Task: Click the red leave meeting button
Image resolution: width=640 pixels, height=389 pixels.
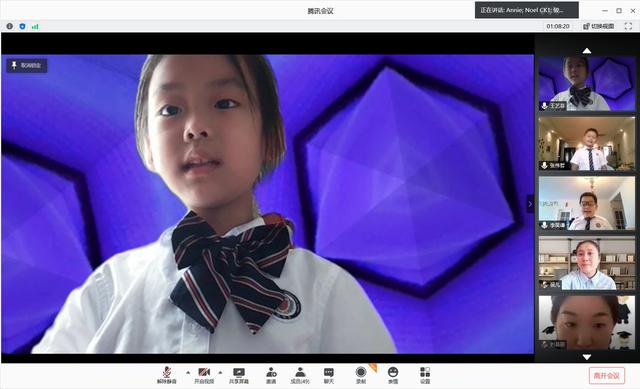Action: 607,376
